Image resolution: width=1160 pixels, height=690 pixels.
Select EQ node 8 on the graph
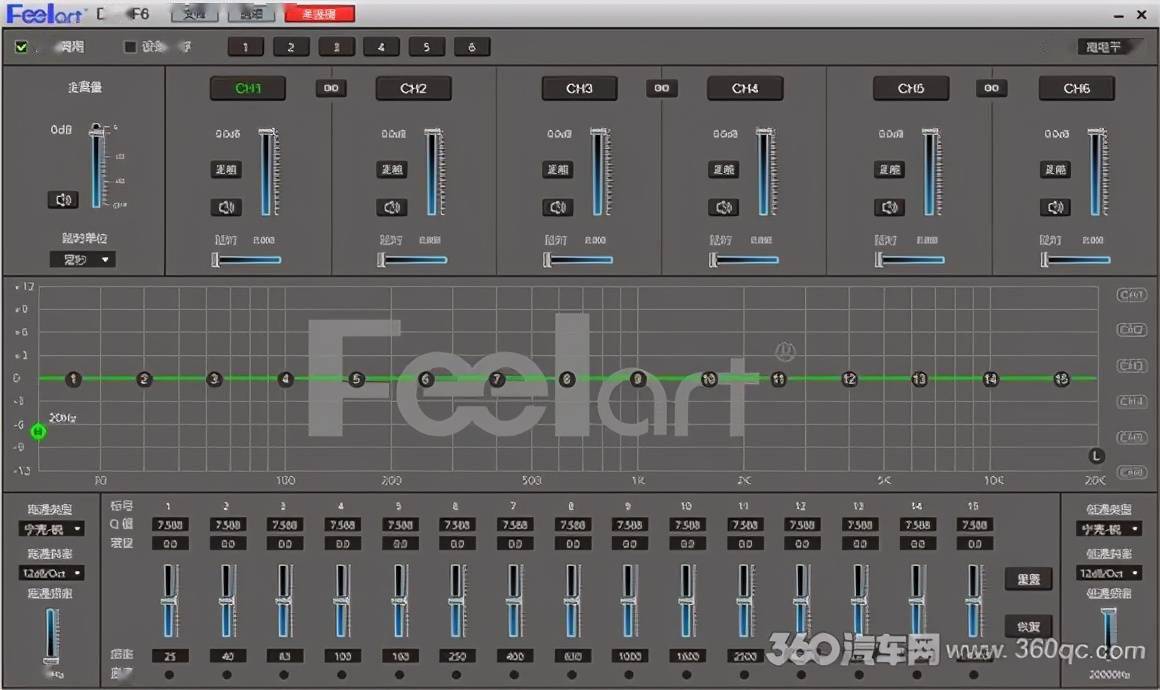pyautogui.click(x=567, y=380)
